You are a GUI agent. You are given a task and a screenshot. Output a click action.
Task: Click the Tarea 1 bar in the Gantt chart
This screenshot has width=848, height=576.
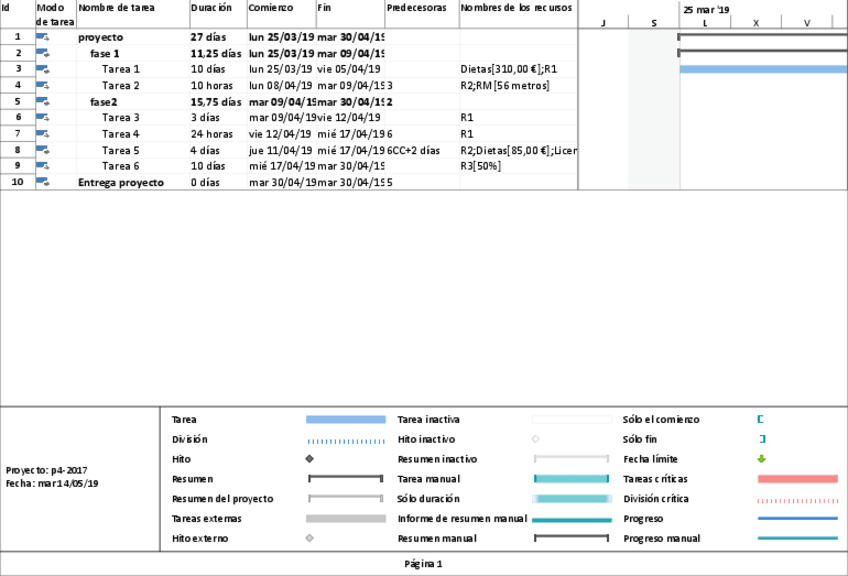coord(764,69)
